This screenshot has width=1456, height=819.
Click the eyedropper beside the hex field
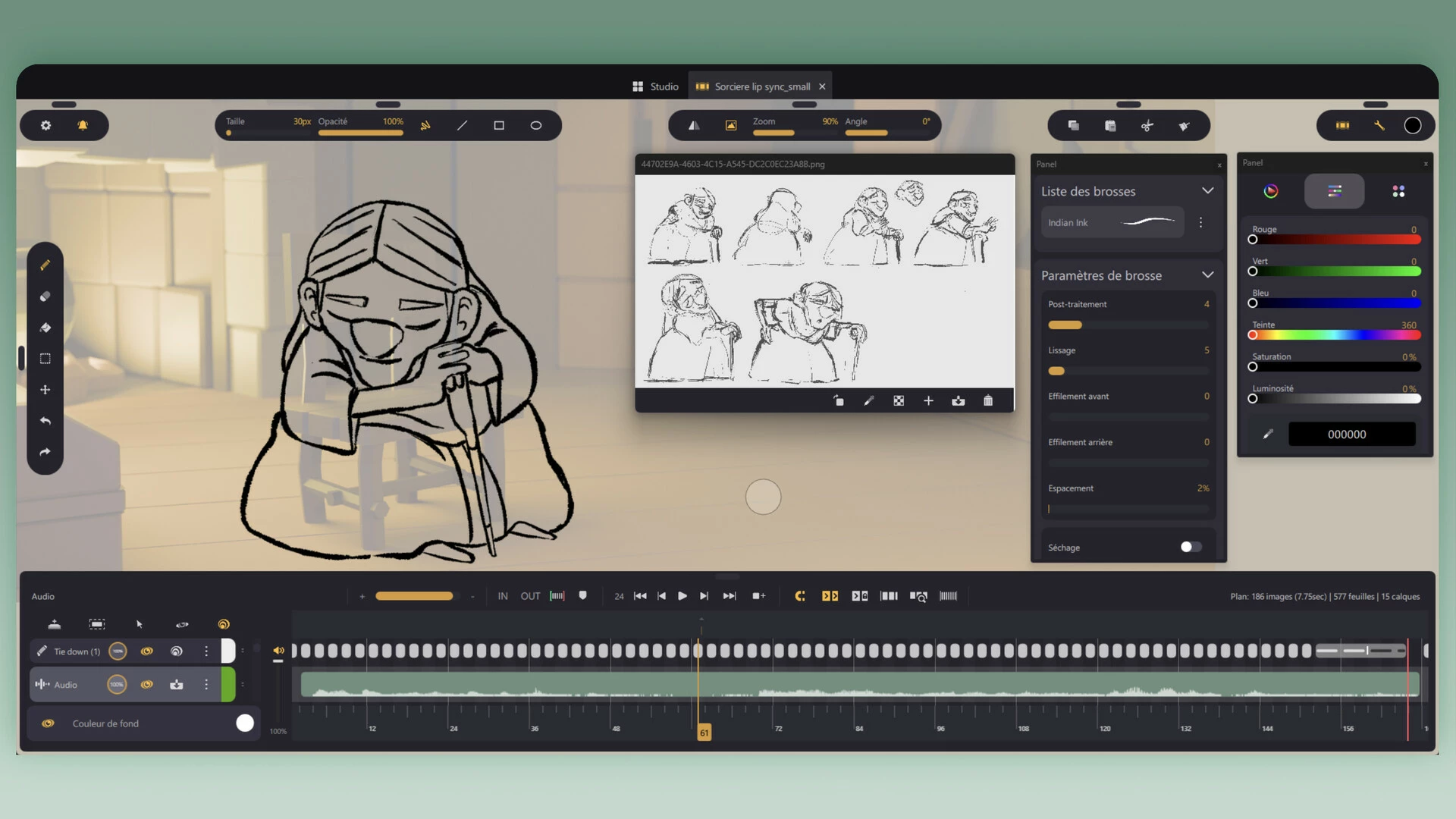point(1268,434)
